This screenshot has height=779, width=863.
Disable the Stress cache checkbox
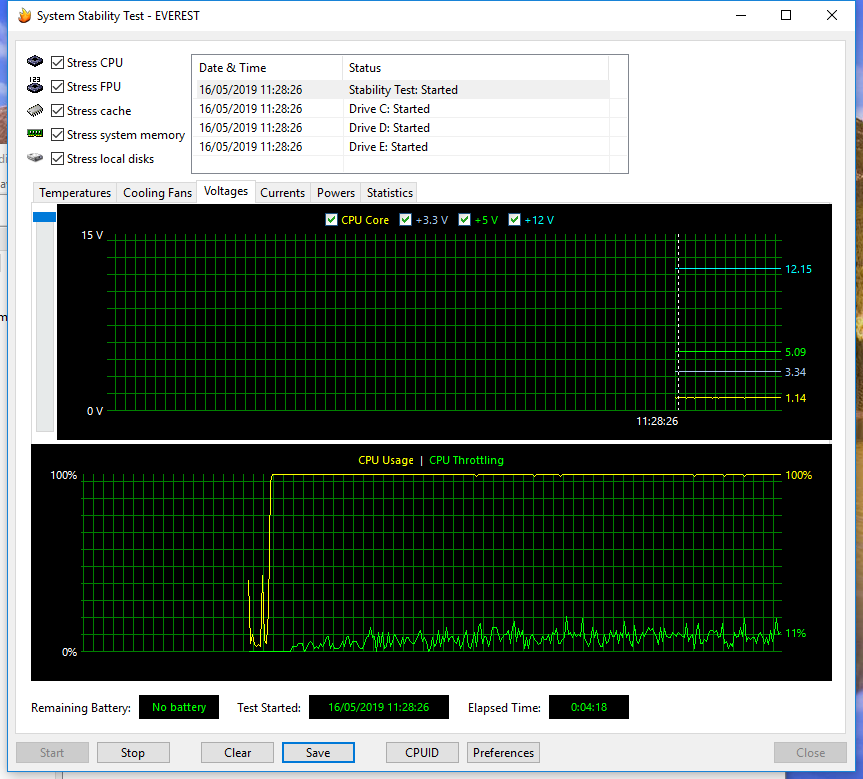pos(57,111)
